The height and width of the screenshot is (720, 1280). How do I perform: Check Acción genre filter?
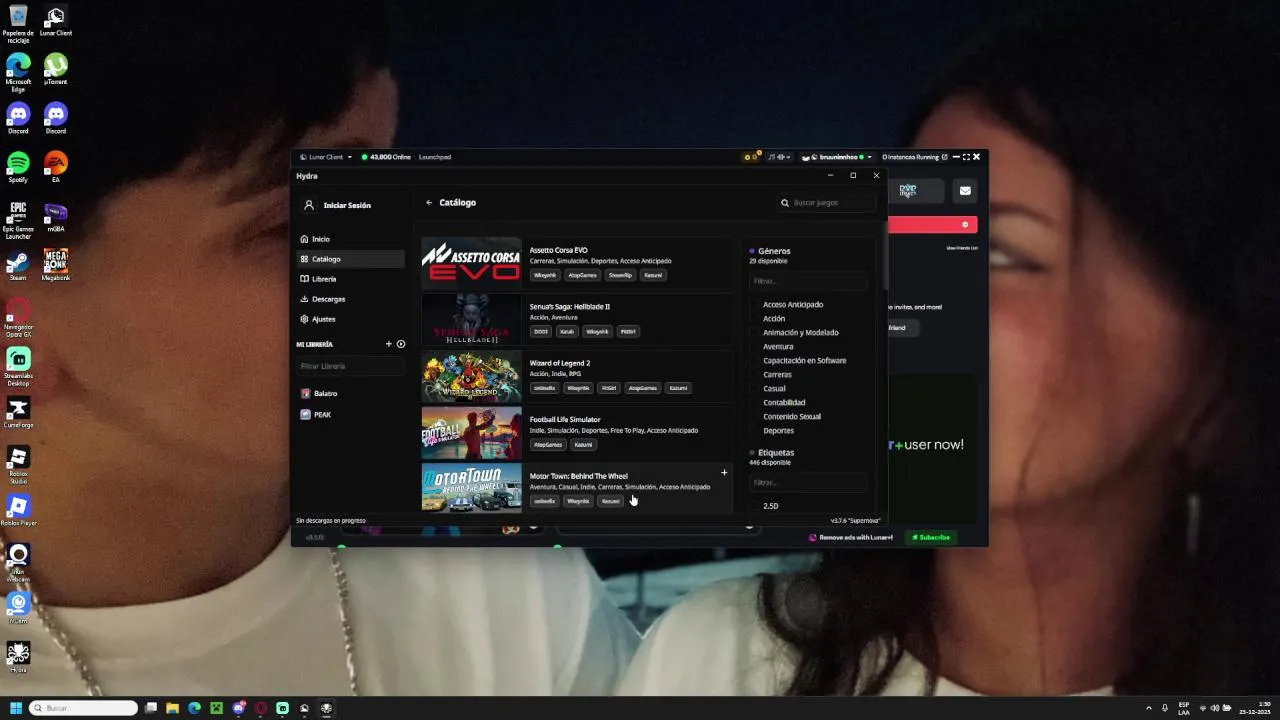click(768, 318)
